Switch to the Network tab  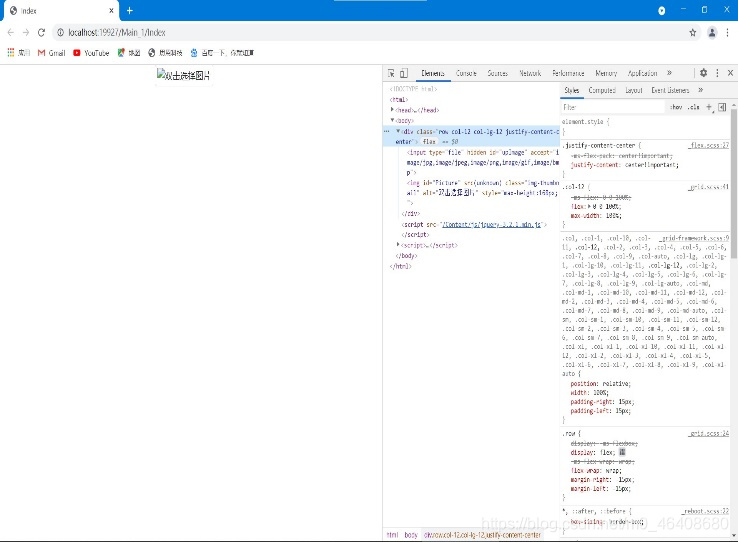(530, 73)
